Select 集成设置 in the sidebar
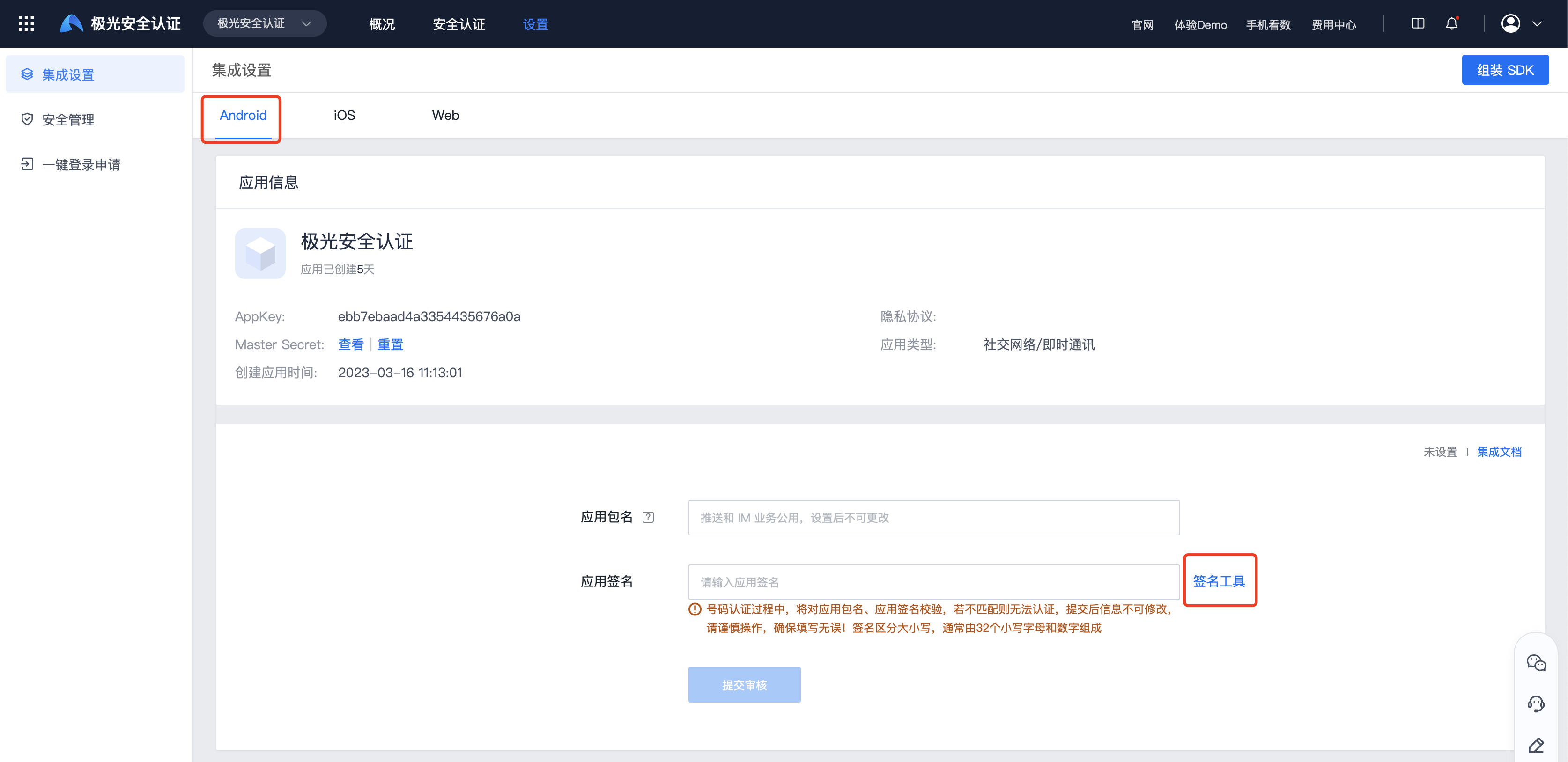Screen dimensions: 1568x762 (x=95, y=74)
